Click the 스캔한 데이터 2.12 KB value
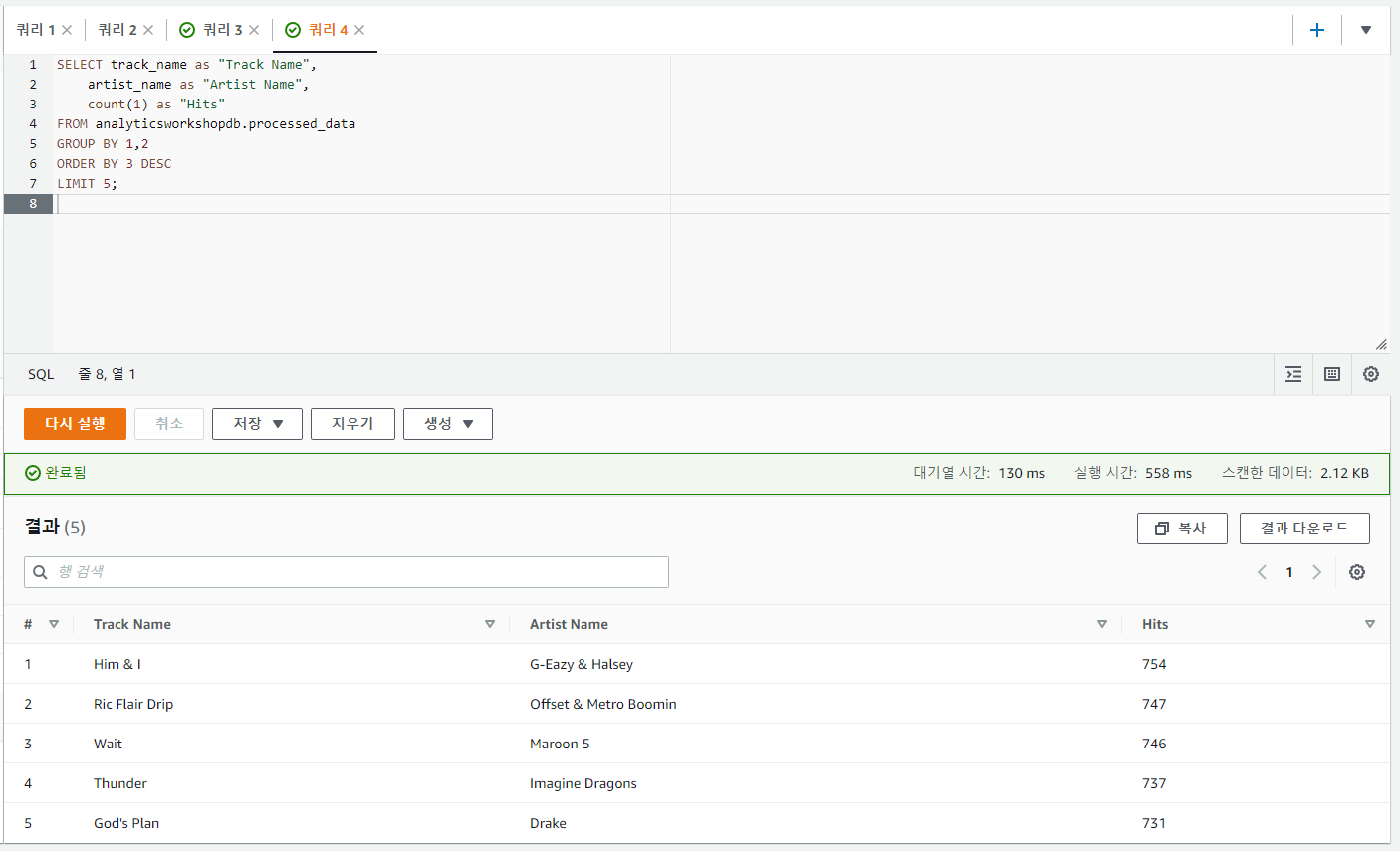 tap(1344, 473)
